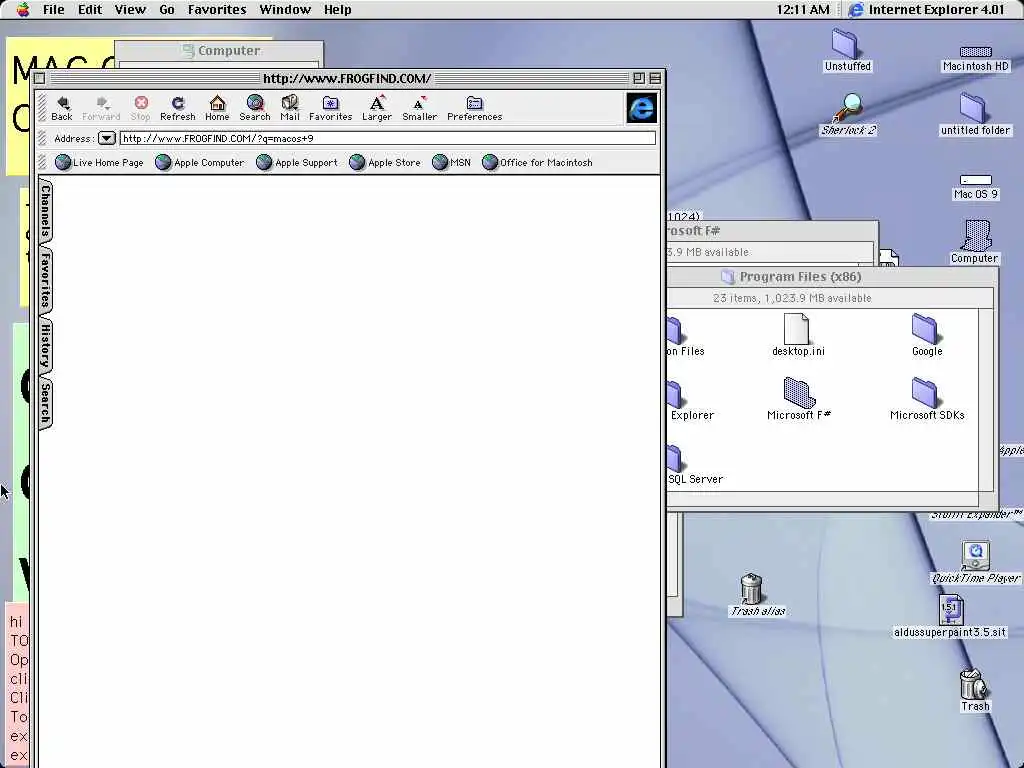Select the Sherlock 2 desktop icon
1024x768 pixels.
(848, 115)
